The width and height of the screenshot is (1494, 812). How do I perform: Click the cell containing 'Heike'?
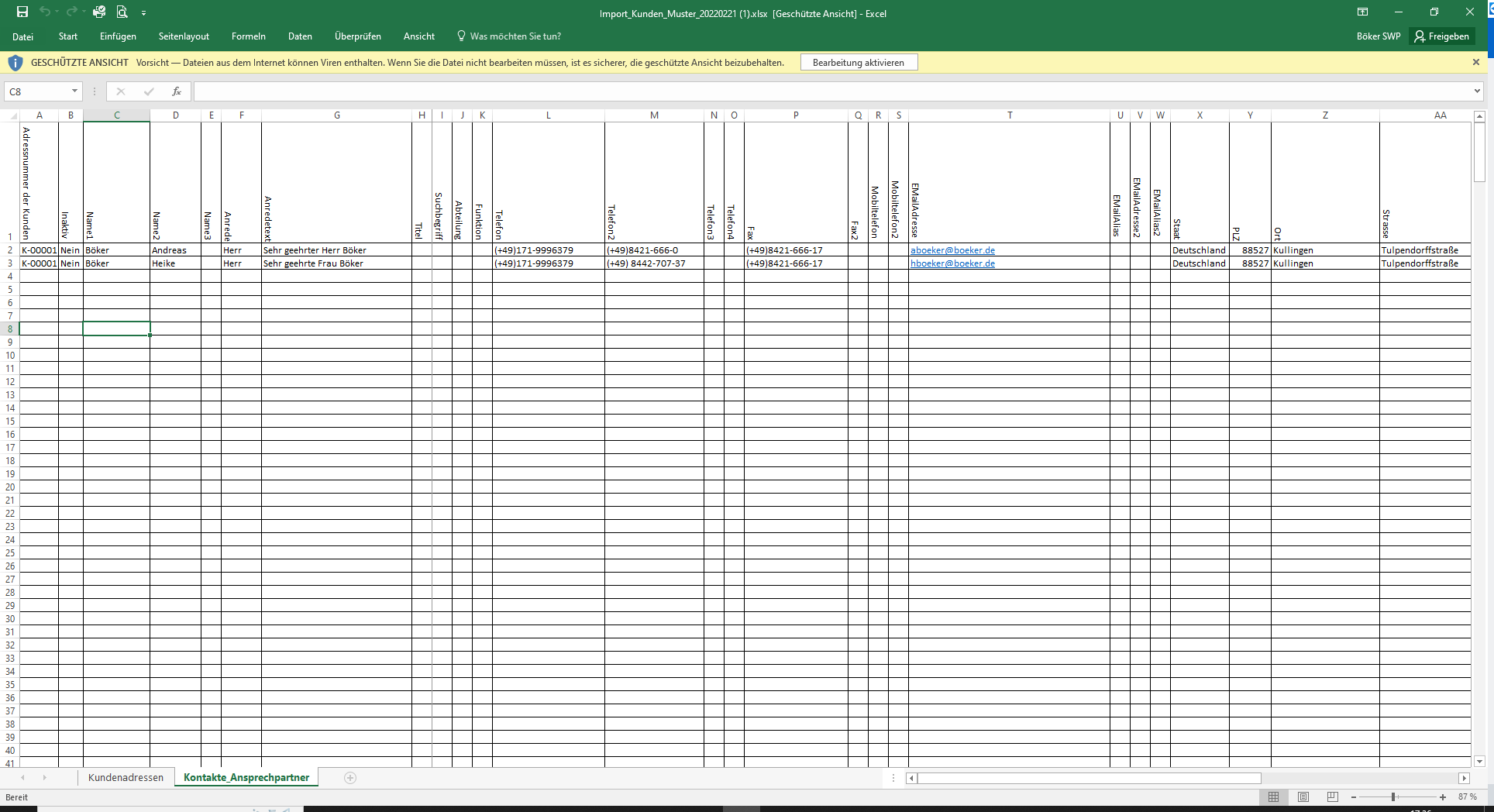[176, 263]
